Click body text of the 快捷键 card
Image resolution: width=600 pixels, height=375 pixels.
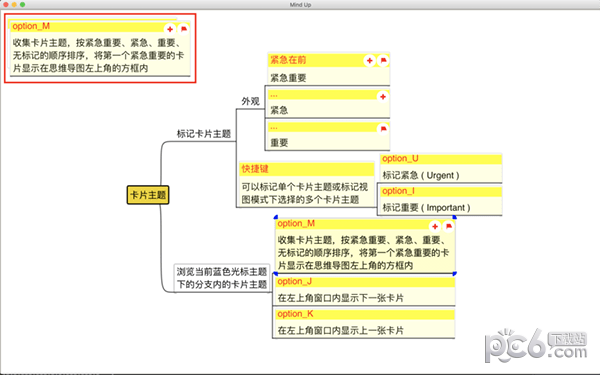click(305, 193)
